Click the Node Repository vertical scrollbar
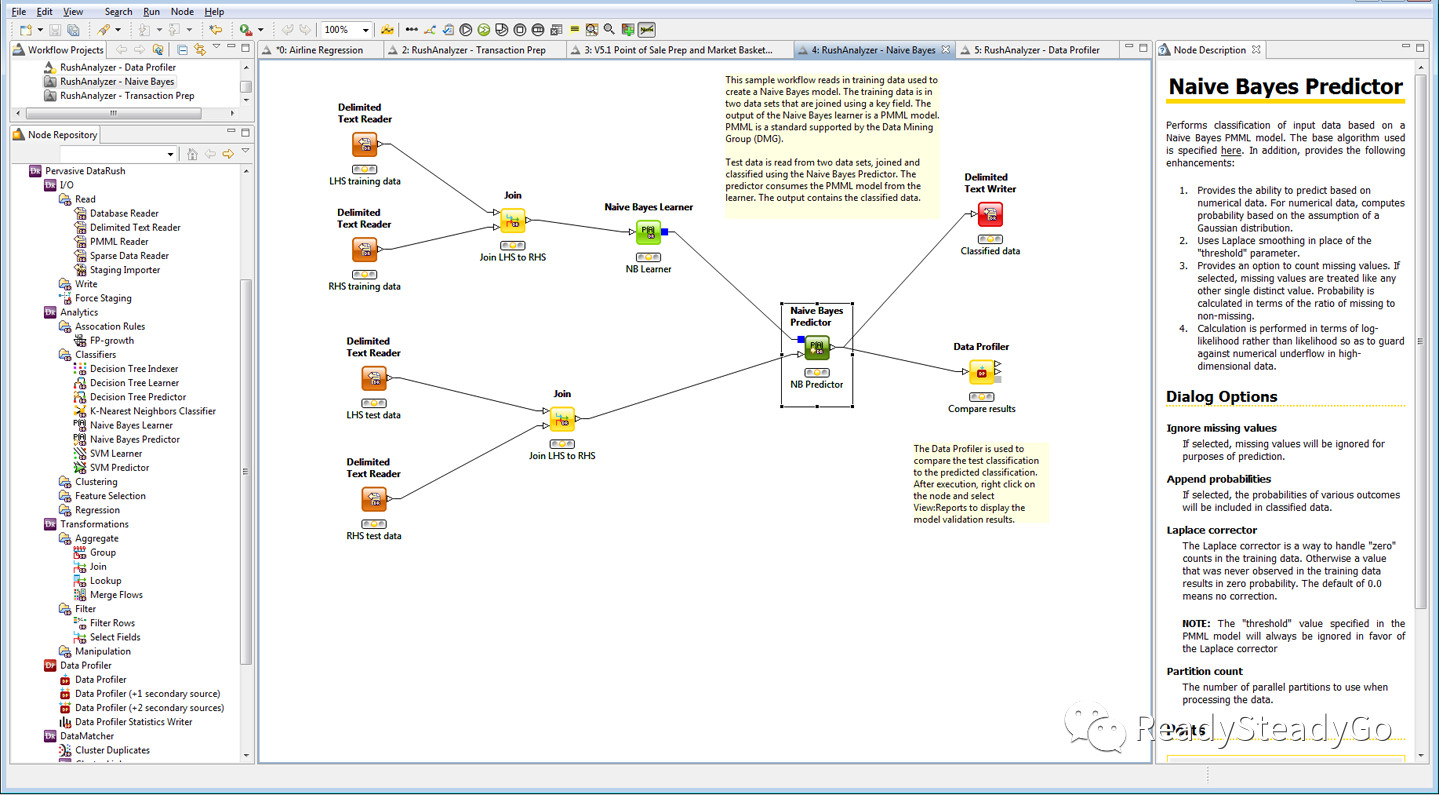Image resolution: width=1439 pixels, height=795 pixels. (x=246, y=470)
